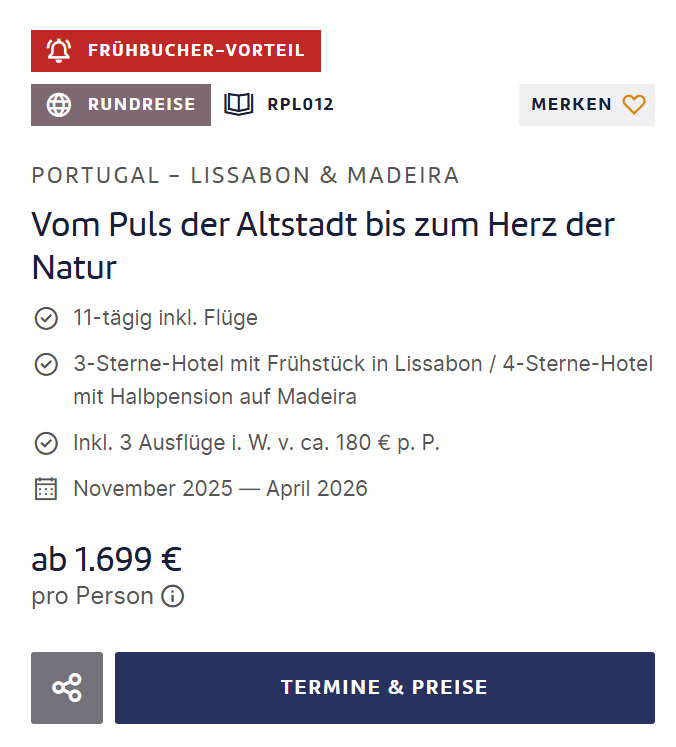Viewport: 676px width, 747px height.
Task: Click the checkmark icon next to 11-tägig
Action: click(x=46, y=318)
